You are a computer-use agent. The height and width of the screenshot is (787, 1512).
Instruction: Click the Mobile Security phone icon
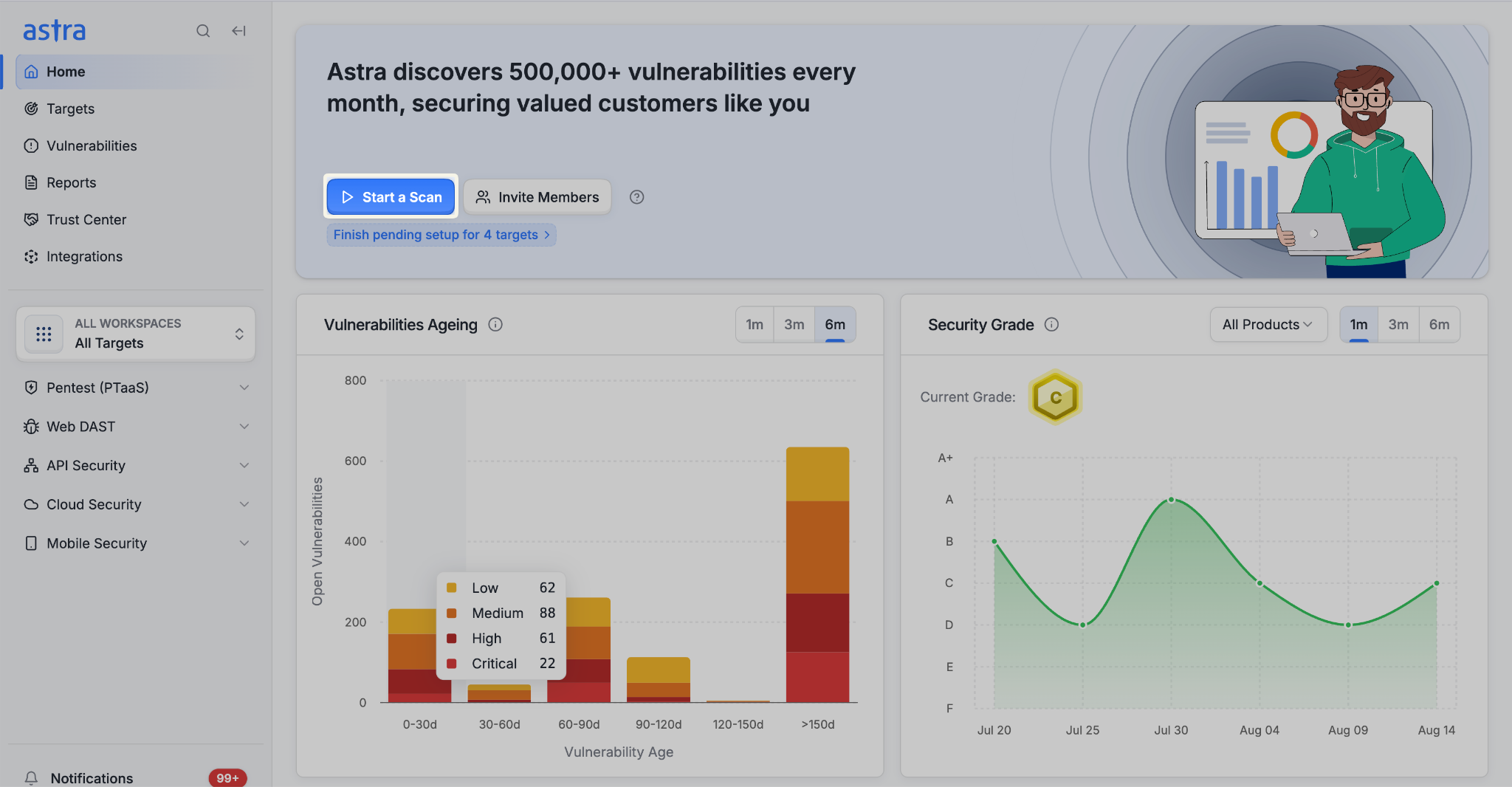31,543
